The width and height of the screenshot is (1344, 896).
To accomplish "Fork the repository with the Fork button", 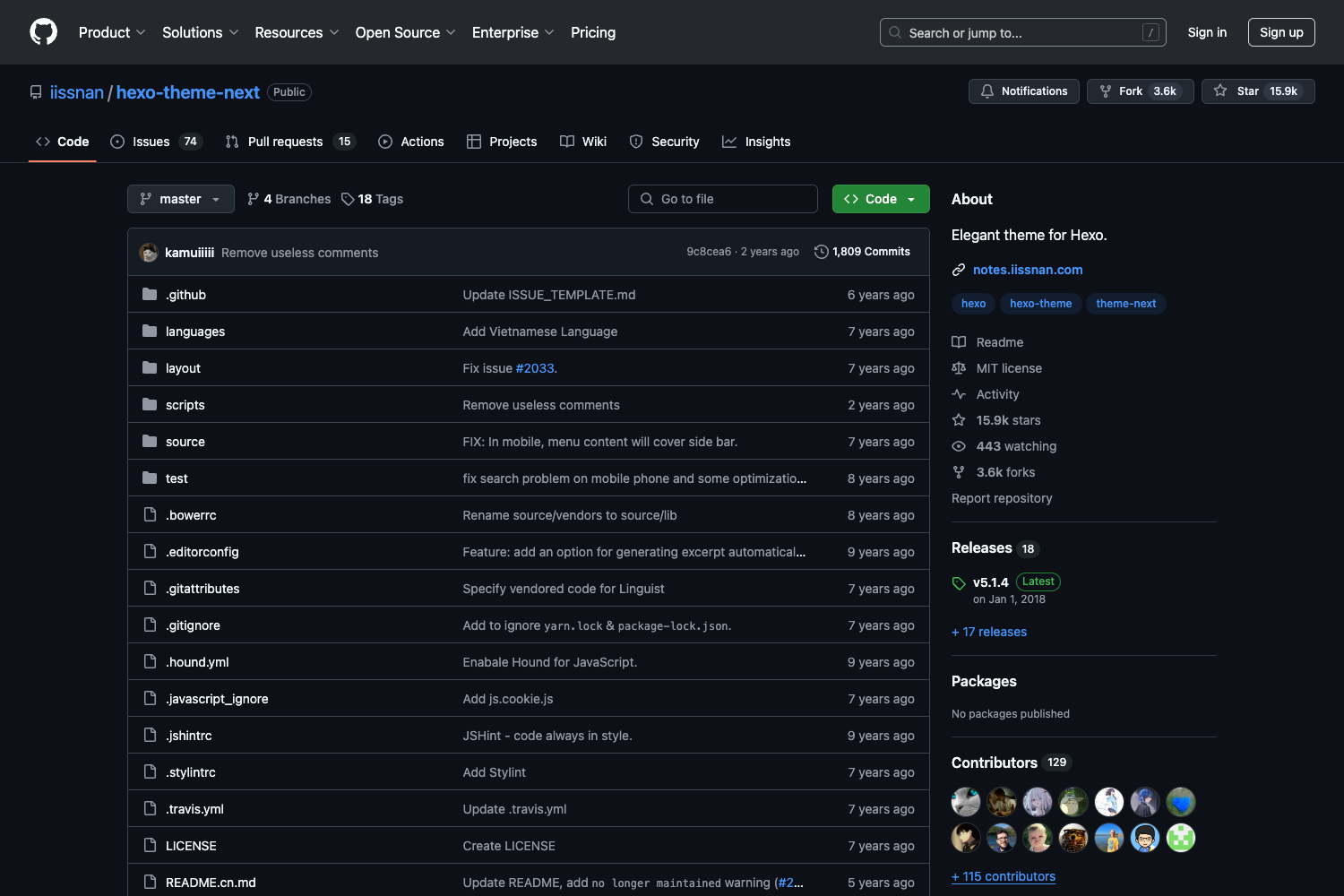I will click(1140, 91).
